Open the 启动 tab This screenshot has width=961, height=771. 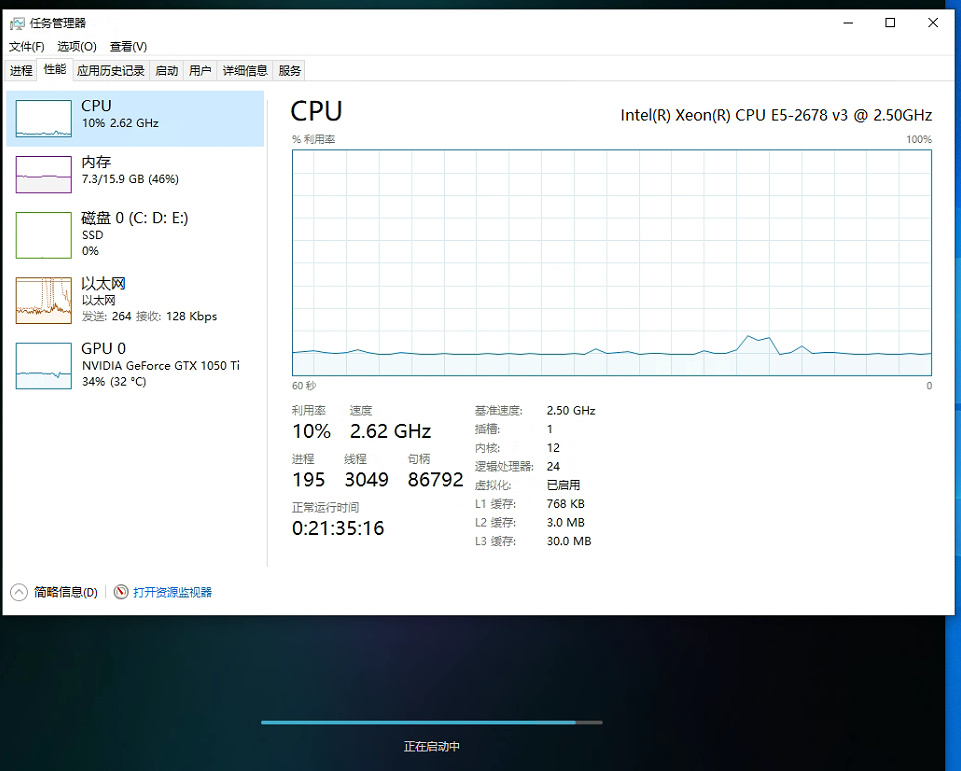click(x=167, y=70)
